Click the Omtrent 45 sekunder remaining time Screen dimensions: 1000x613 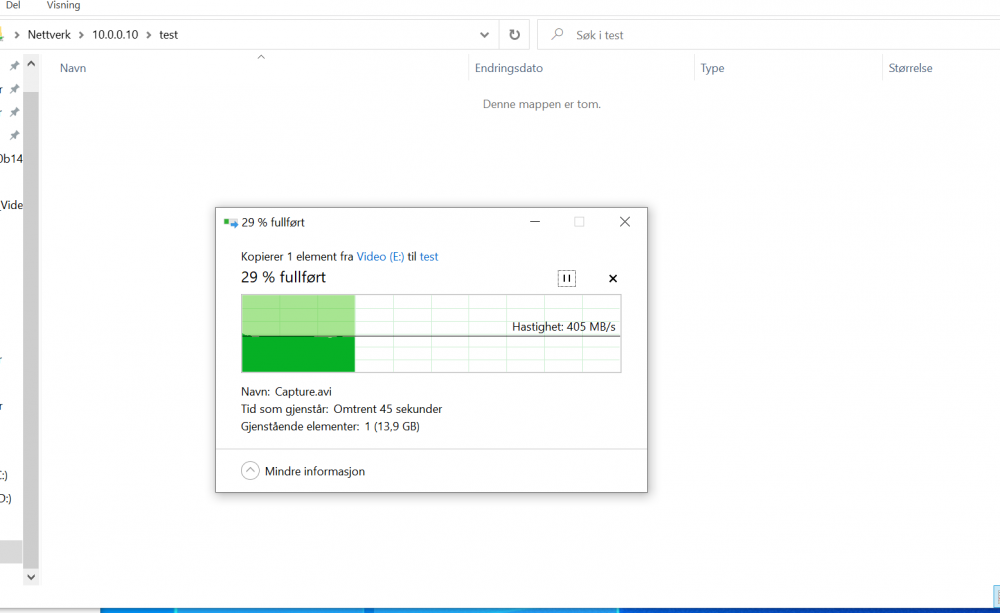coord(388,409)
